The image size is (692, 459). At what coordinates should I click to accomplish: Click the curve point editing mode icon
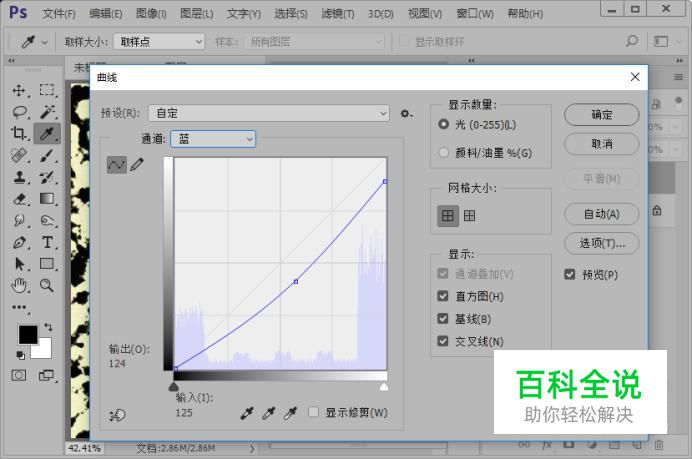117,165
